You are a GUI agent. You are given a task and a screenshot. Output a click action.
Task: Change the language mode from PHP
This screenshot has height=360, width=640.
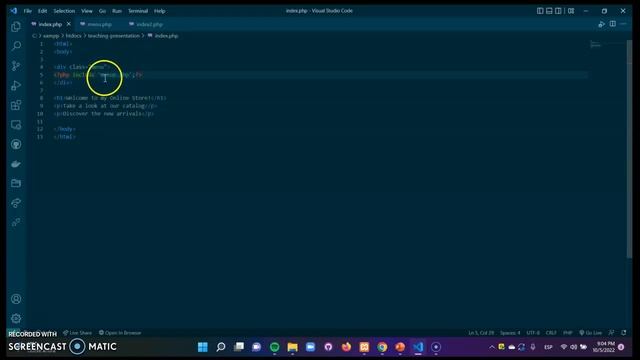tap(568, 333)
